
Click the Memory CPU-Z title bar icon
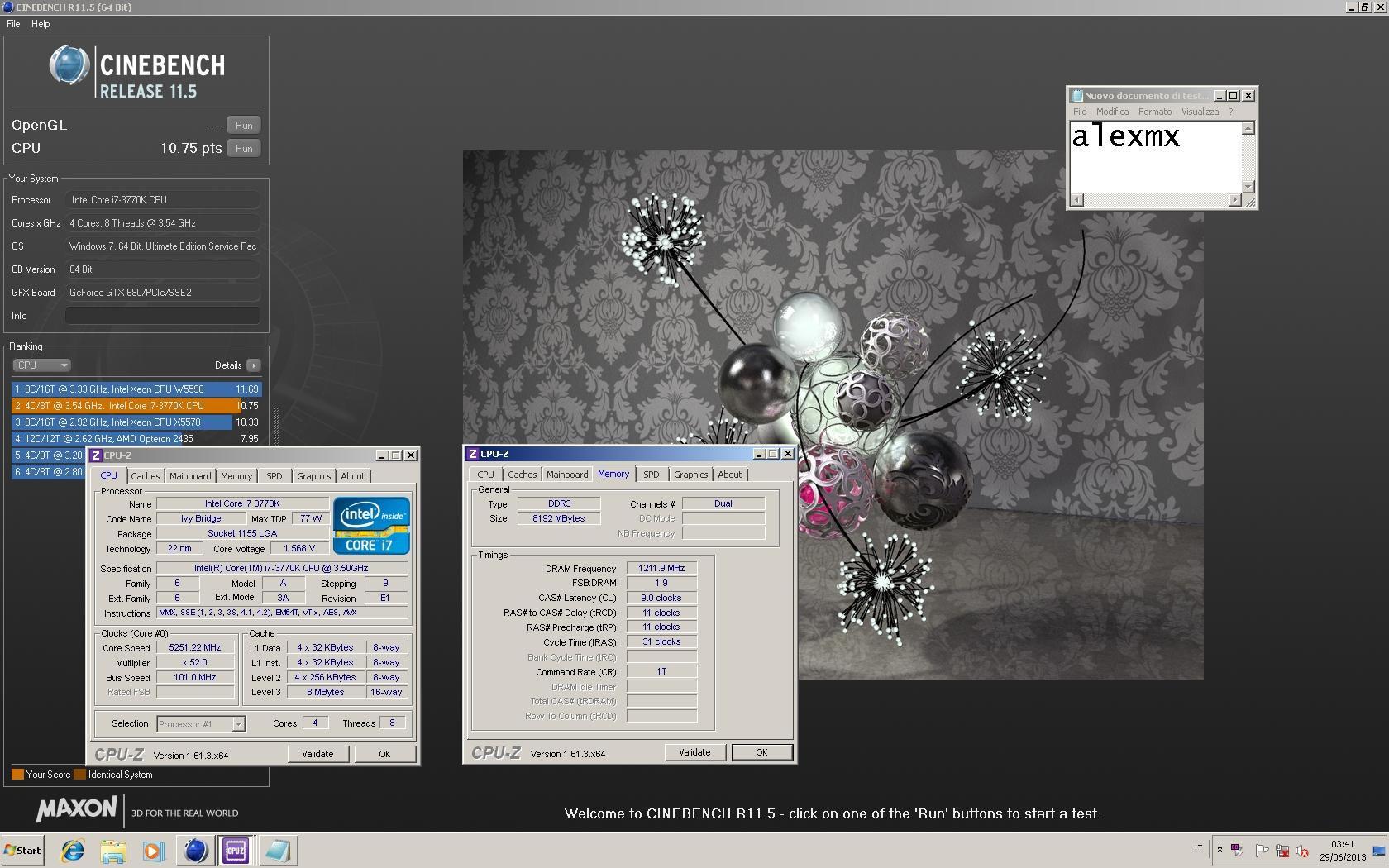[473, 454]
